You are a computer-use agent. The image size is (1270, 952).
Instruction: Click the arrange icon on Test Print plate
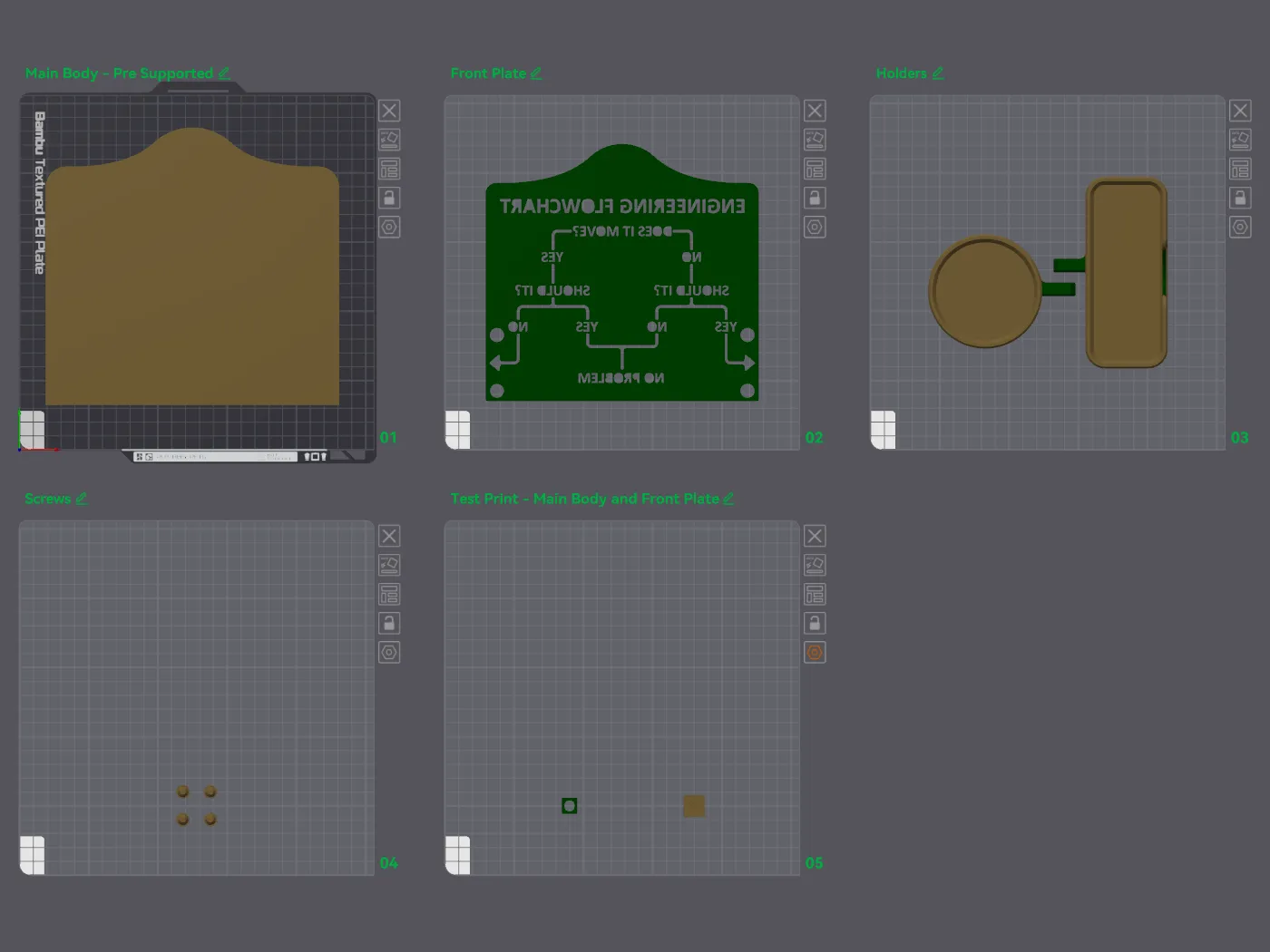coord(815,564)
